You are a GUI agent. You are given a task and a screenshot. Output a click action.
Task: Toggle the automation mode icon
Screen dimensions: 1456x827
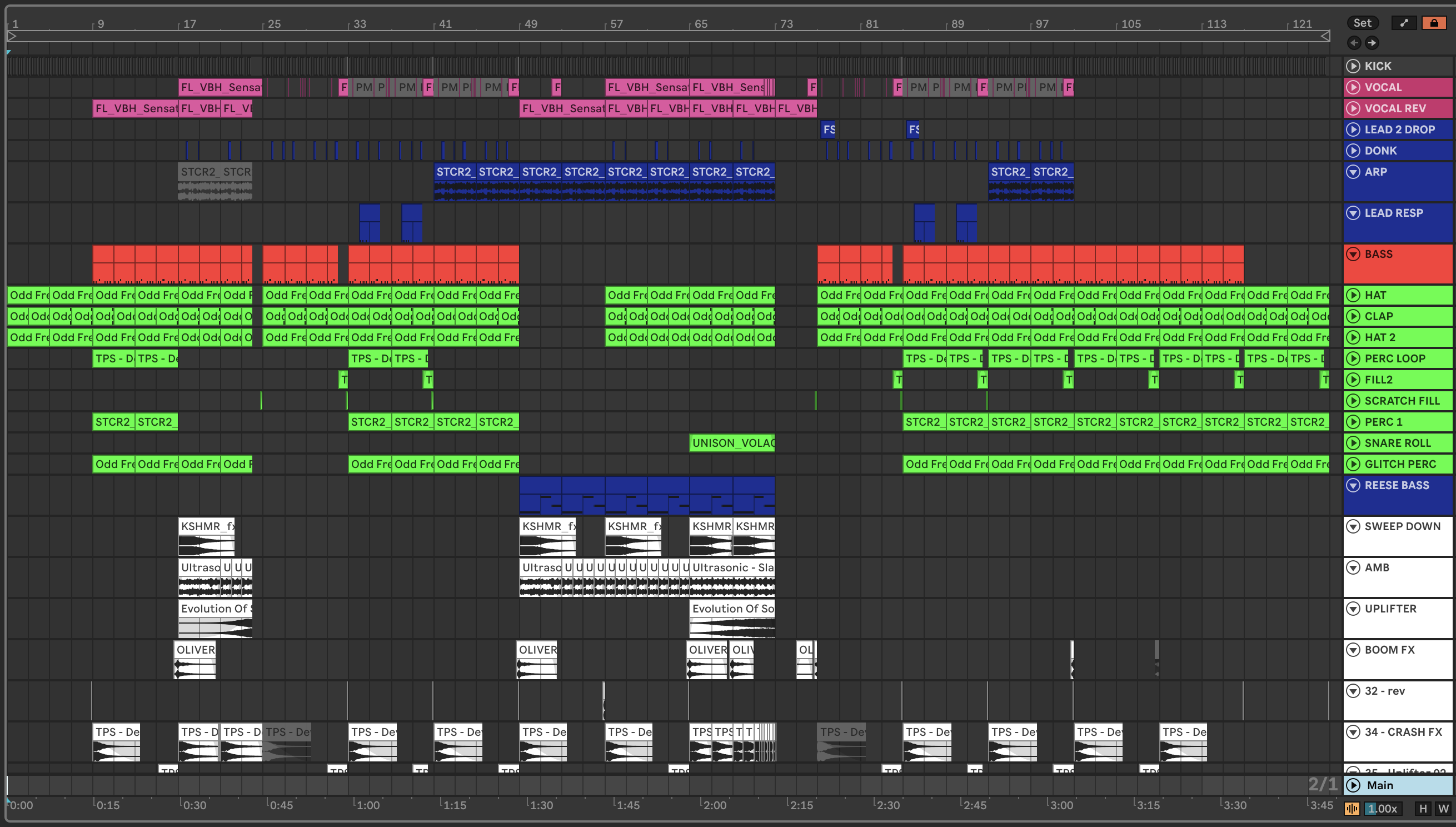point(1404,23)
